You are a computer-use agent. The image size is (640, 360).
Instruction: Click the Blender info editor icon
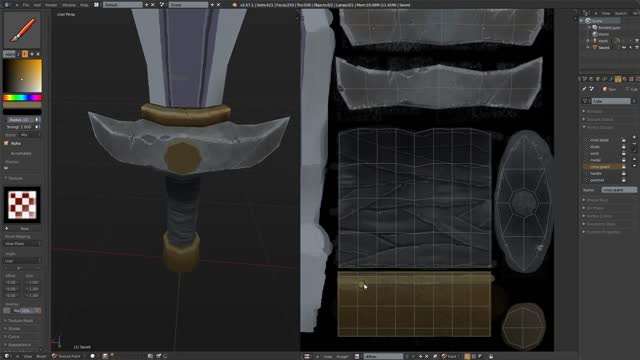7,5
